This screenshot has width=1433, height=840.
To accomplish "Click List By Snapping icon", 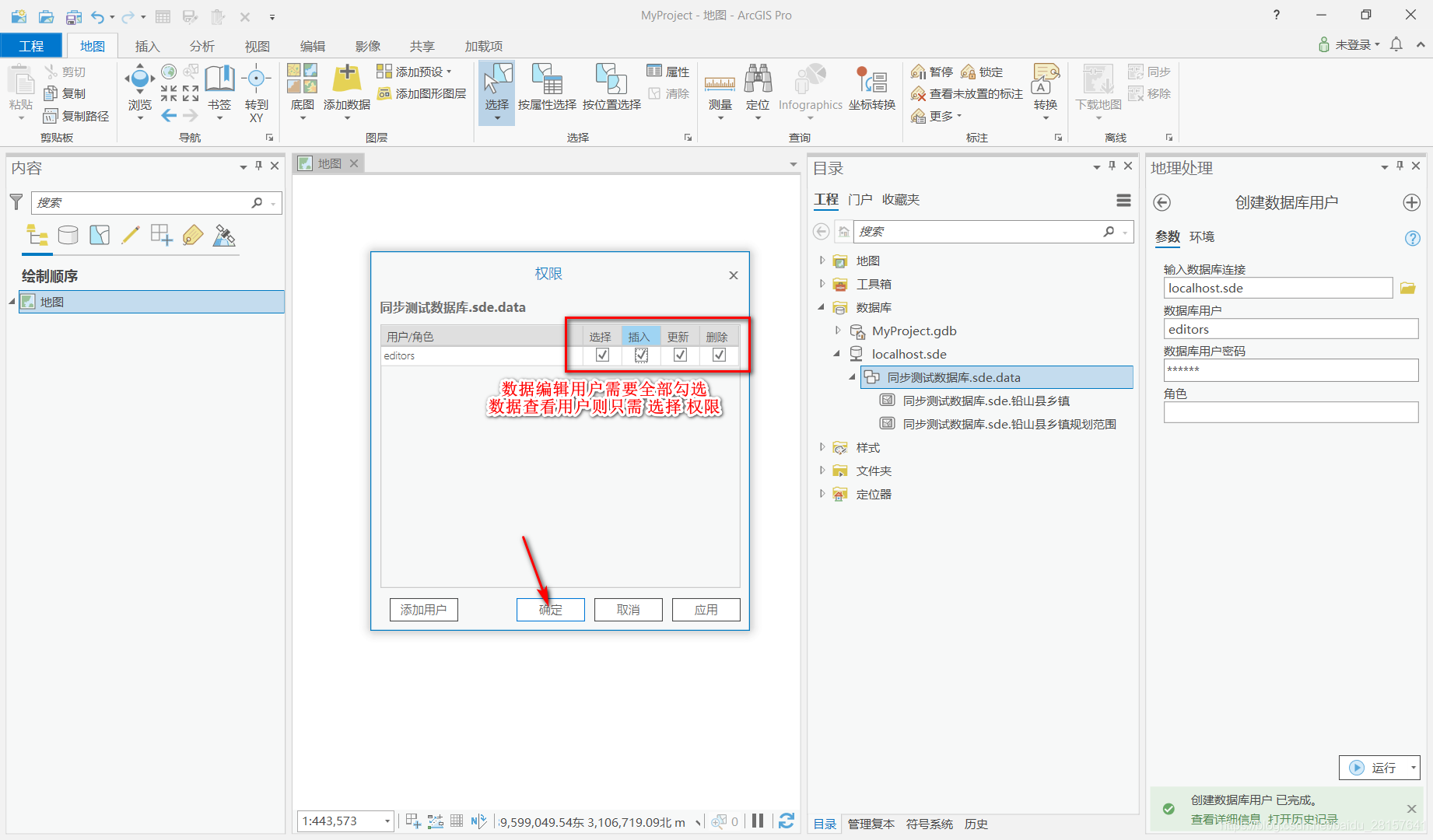I will pyautogui.click(x=162, y=235).
